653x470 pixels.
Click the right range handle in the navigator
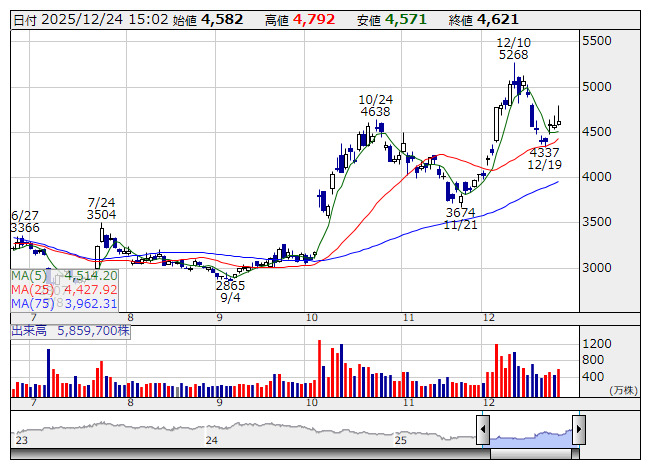click(x=579, y=430)
